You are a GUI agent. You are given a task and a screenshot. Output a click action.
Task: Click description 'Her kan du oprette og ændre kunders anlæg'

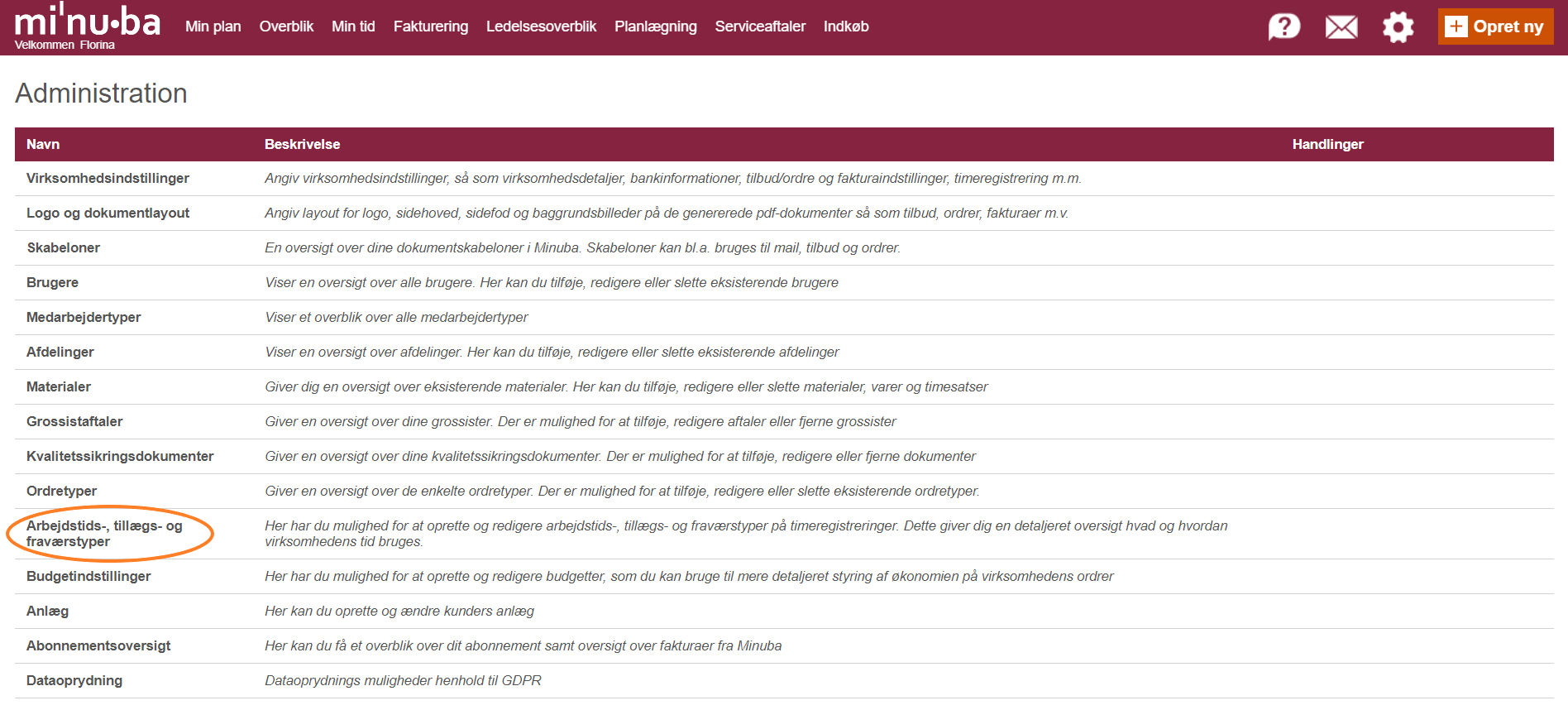click(399, 611)
